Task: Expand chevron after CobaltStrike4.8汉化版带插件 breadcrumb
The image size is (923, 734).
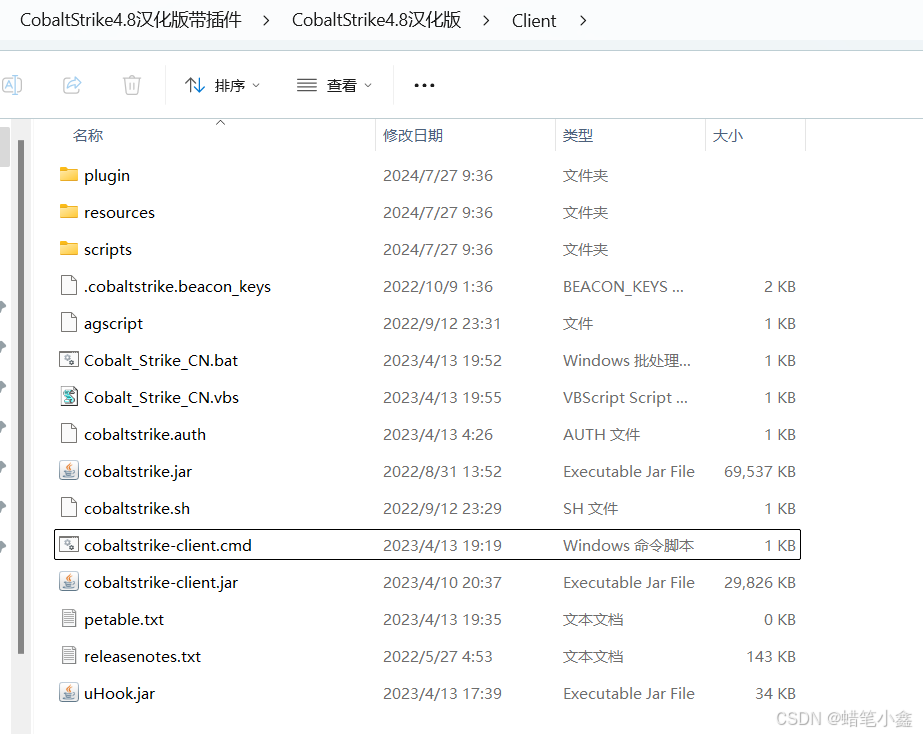Action: coord(267,21)
